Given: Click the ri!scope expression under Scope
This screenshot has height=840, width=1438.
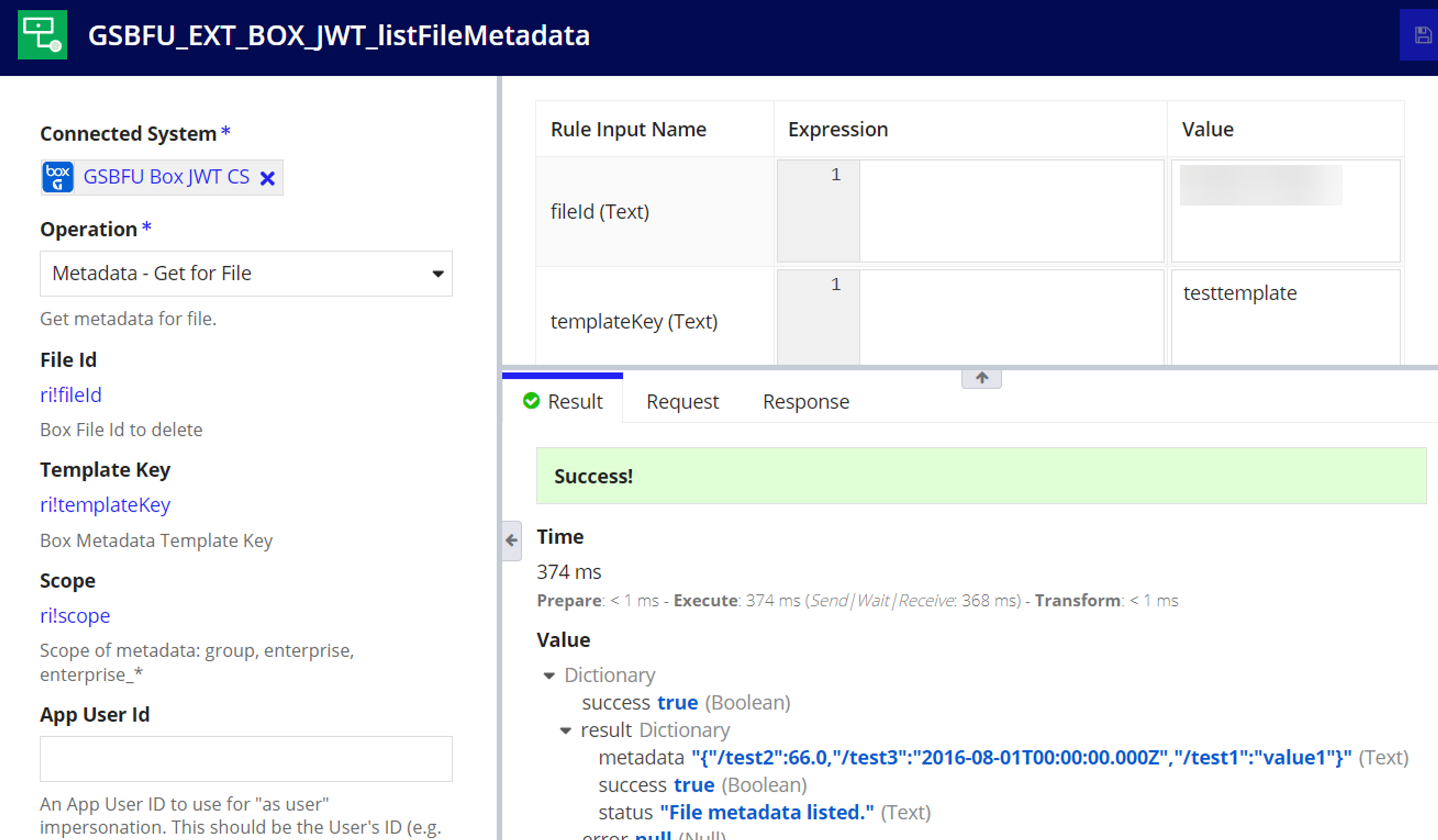Looking at the screenshot, I should coord(75,616).
